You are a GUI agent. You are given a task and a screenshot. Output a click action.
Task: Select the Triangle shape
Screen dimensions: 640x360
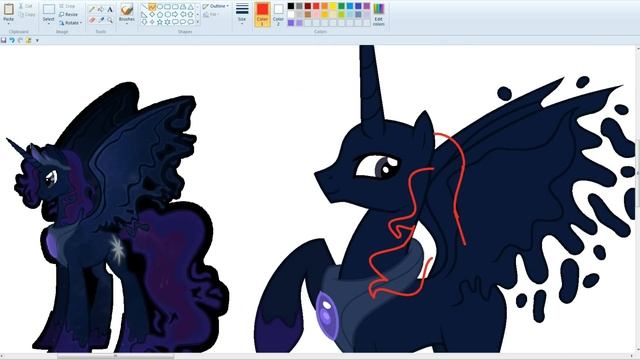pos(191,7)
